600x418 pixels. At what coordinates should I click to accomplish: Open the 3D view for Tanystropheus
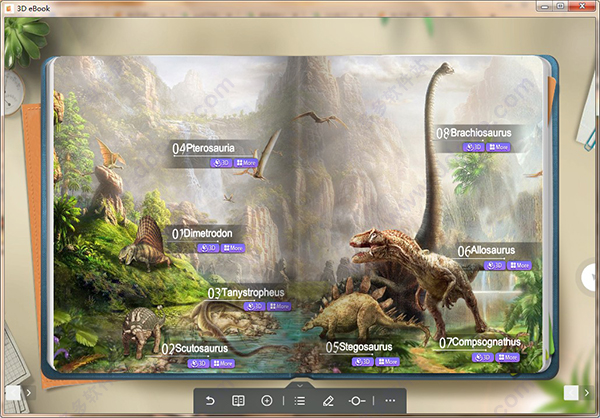[254, 306]
